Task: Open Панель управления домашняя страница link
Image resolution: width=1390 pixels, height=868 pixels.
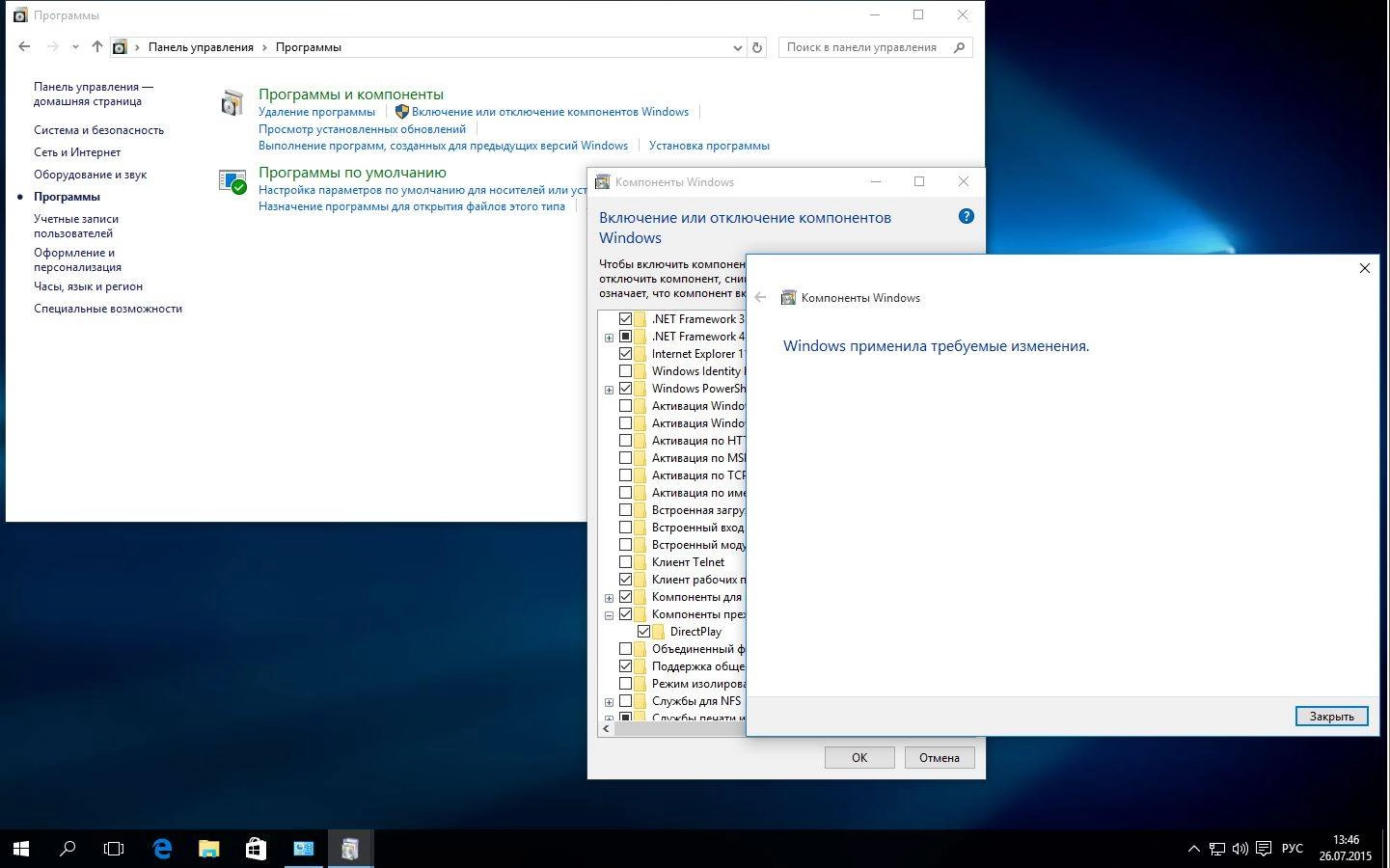Action: click(94, 94)
